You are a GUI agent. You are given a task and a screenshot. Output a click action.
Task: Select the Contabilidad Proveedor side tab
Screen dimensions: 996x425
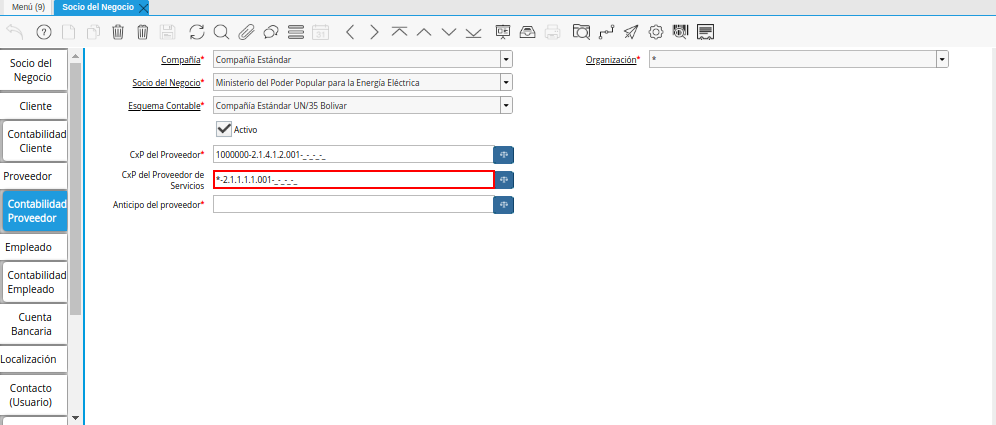click(x=36, y=211)
